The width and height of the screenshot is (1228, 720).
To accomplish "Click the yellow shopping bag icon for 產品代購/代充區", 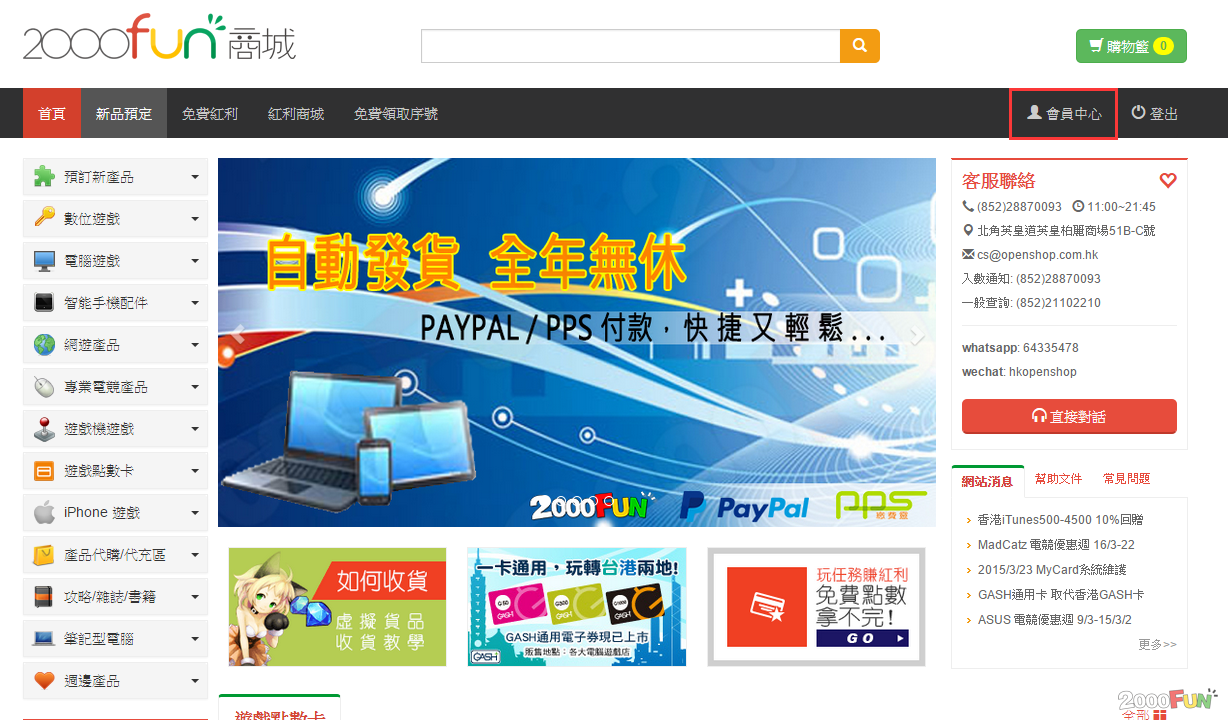I will coord(44,555).
